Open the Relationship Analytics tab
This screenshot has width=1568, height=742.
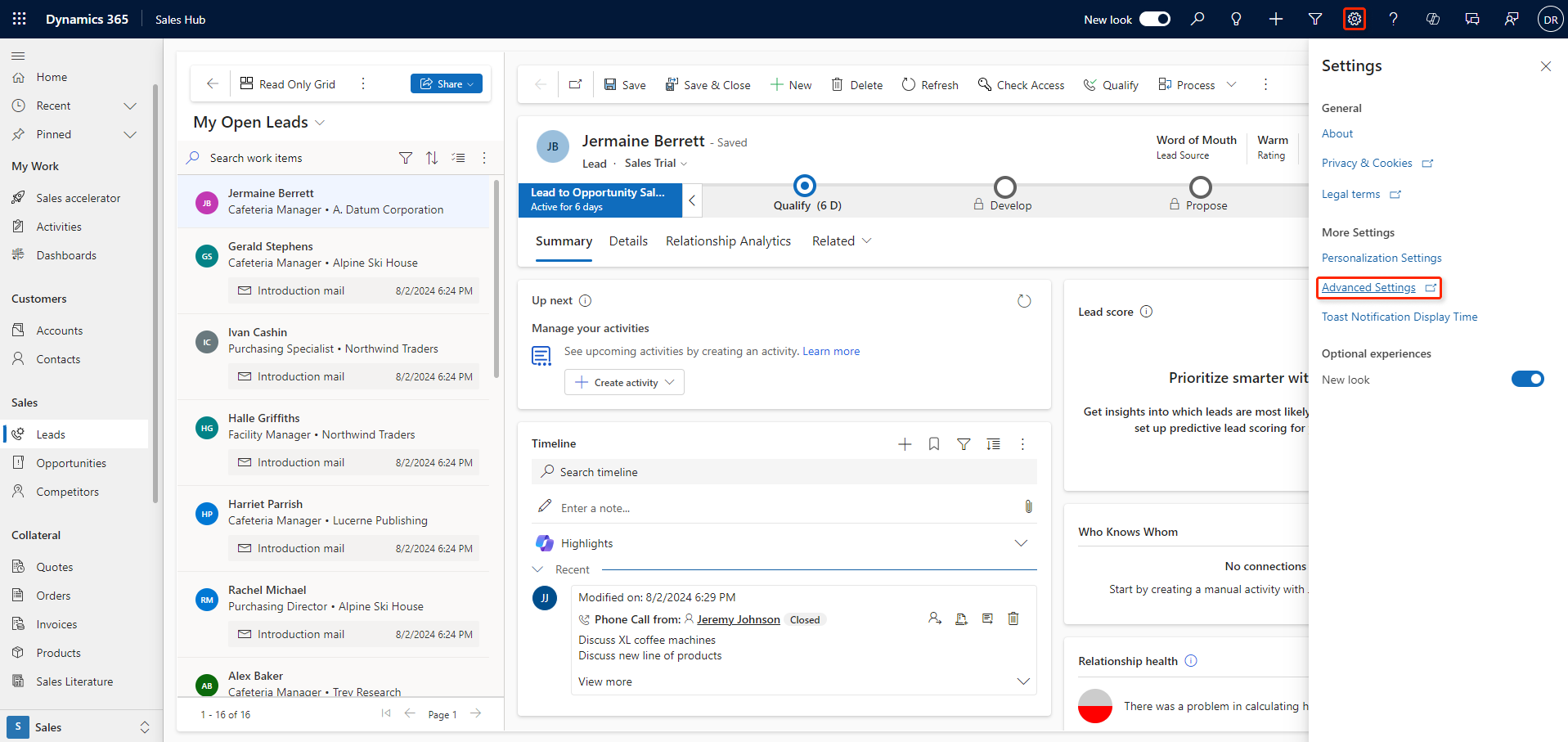click(x=728, y=241)
